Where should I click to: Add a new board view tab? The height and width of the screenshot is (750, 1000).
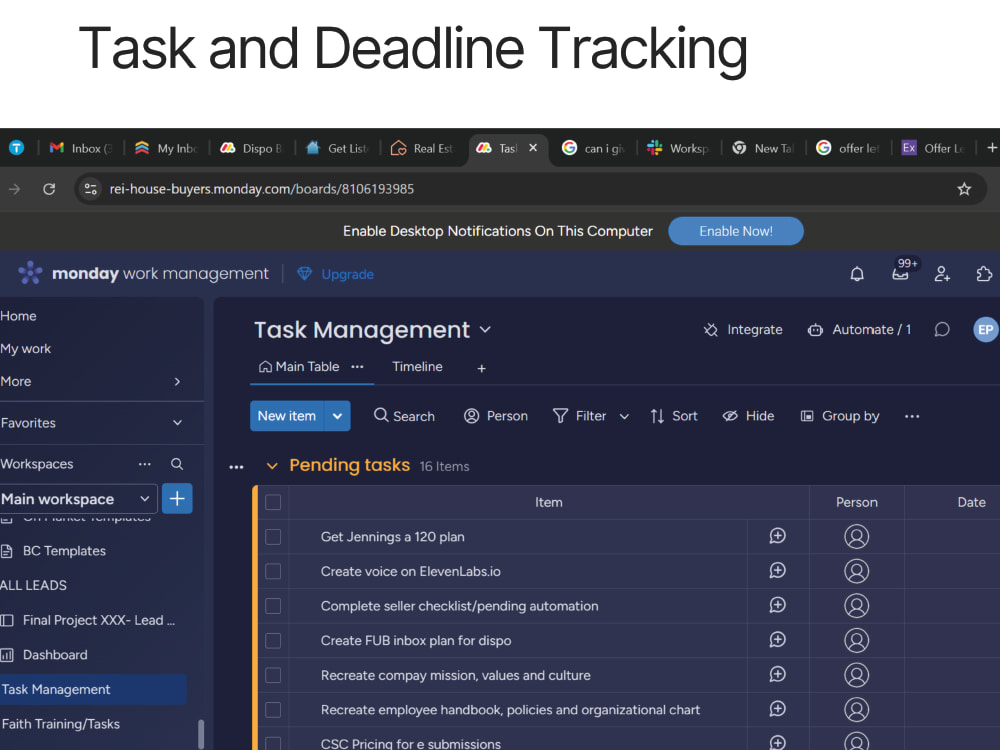point(482,368)
